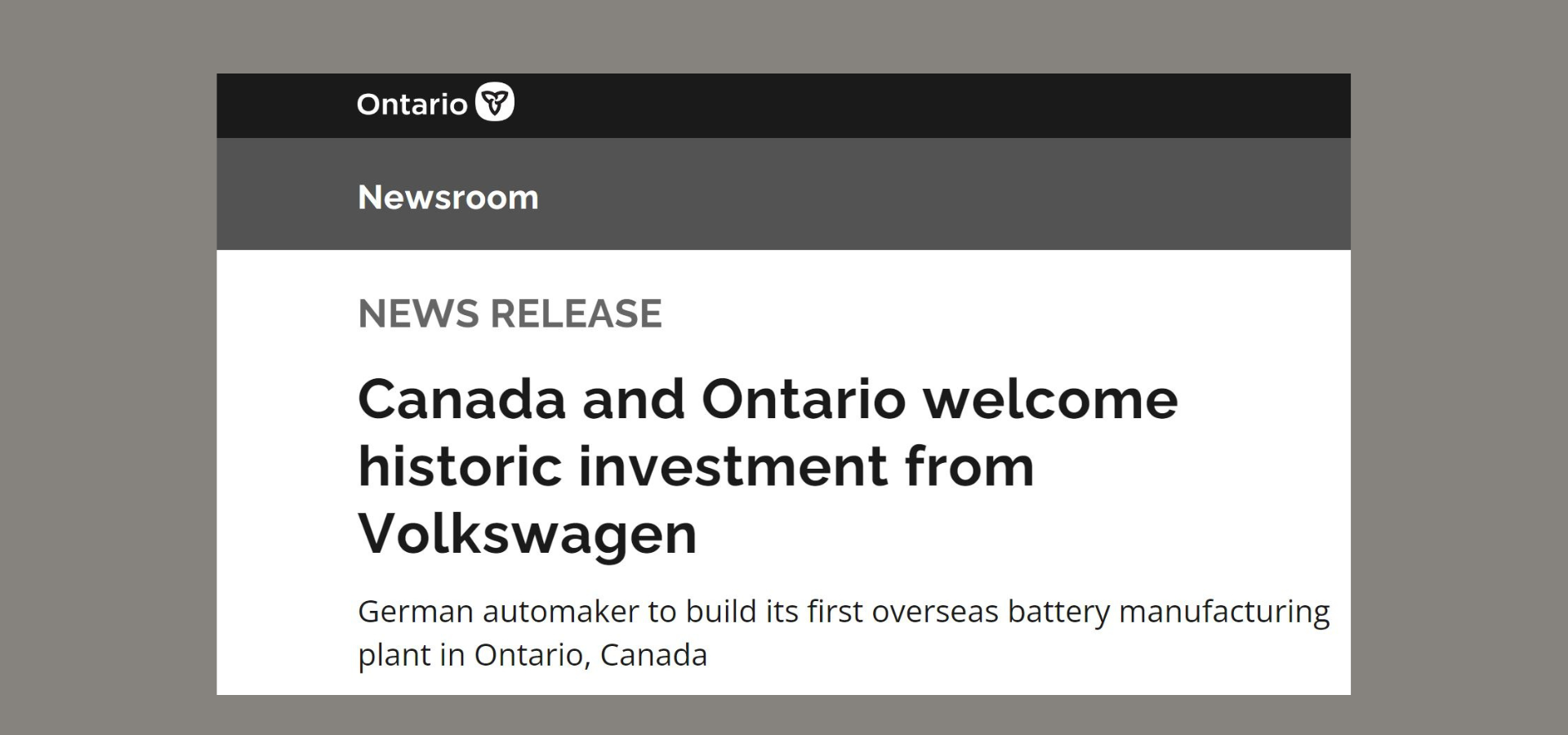Click the word Volkswagen in the headline

point(528,534)
